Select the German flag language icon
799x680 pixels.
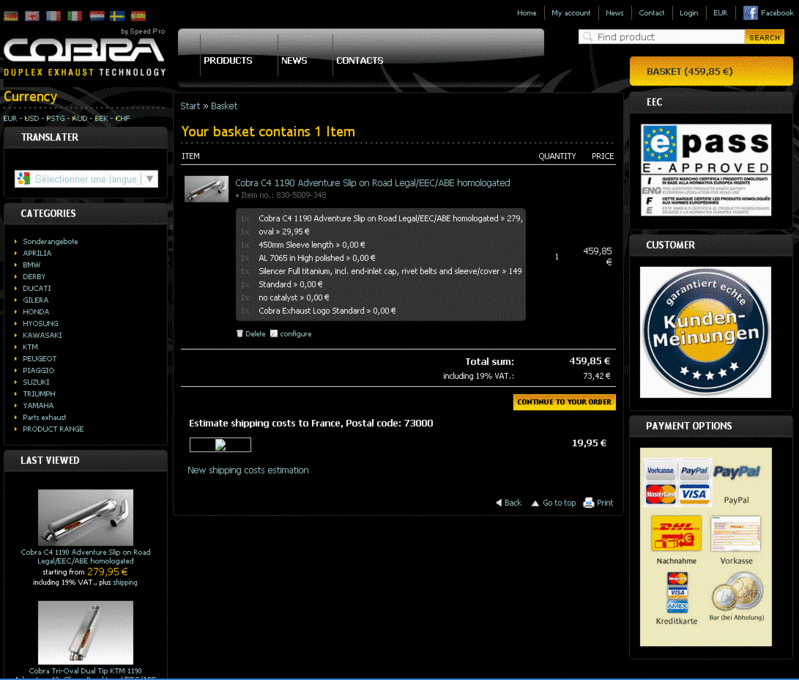11,16
